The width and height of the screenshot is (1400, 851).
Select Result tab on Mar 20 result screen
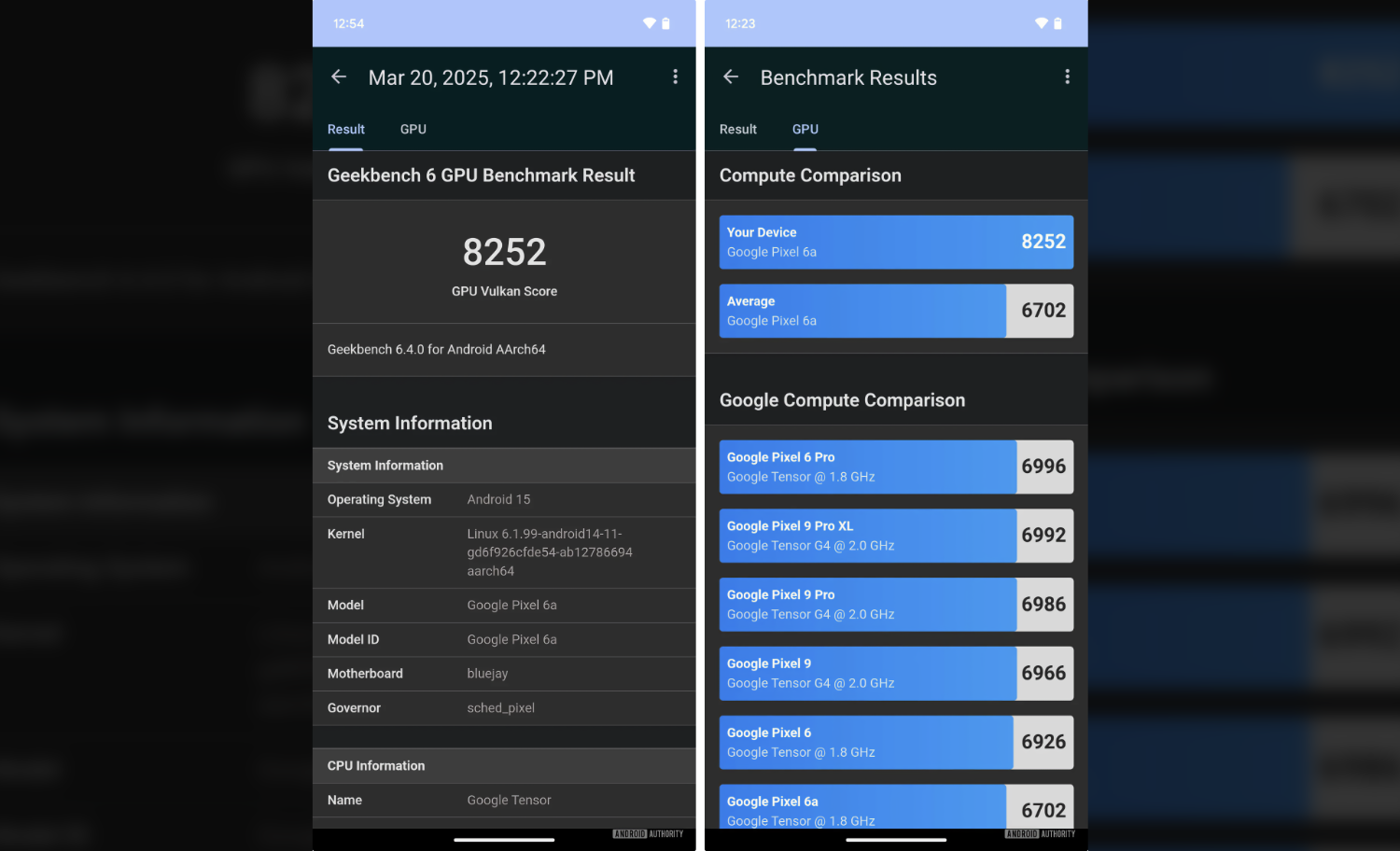click(346, 130)
